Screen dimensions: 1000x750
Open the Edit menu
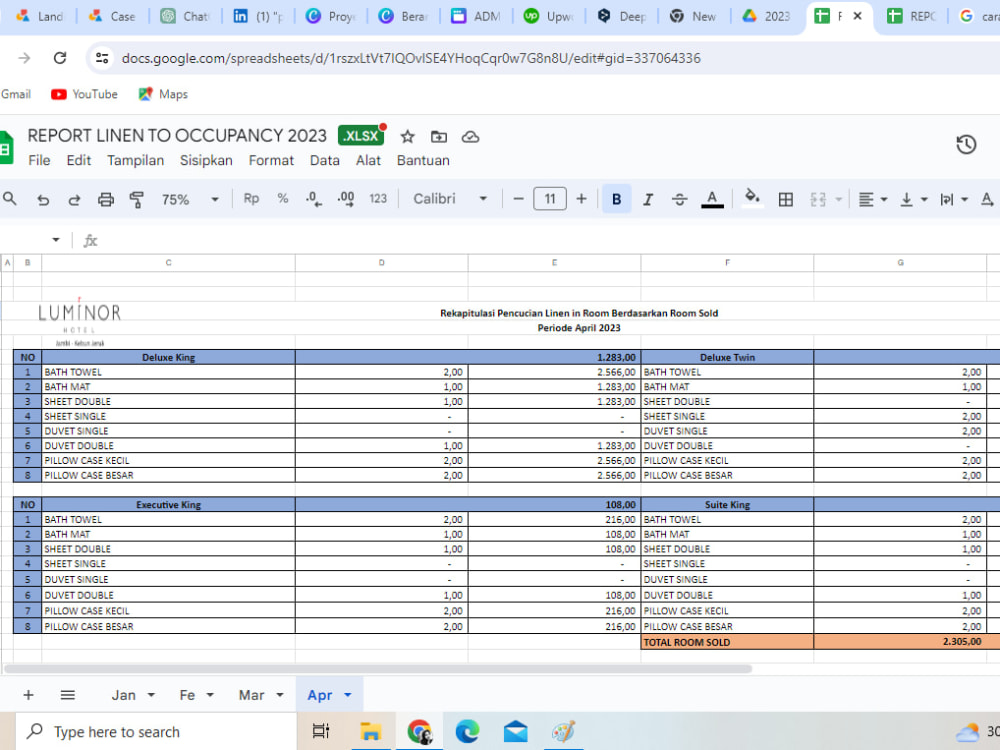(x=78, y=160)
